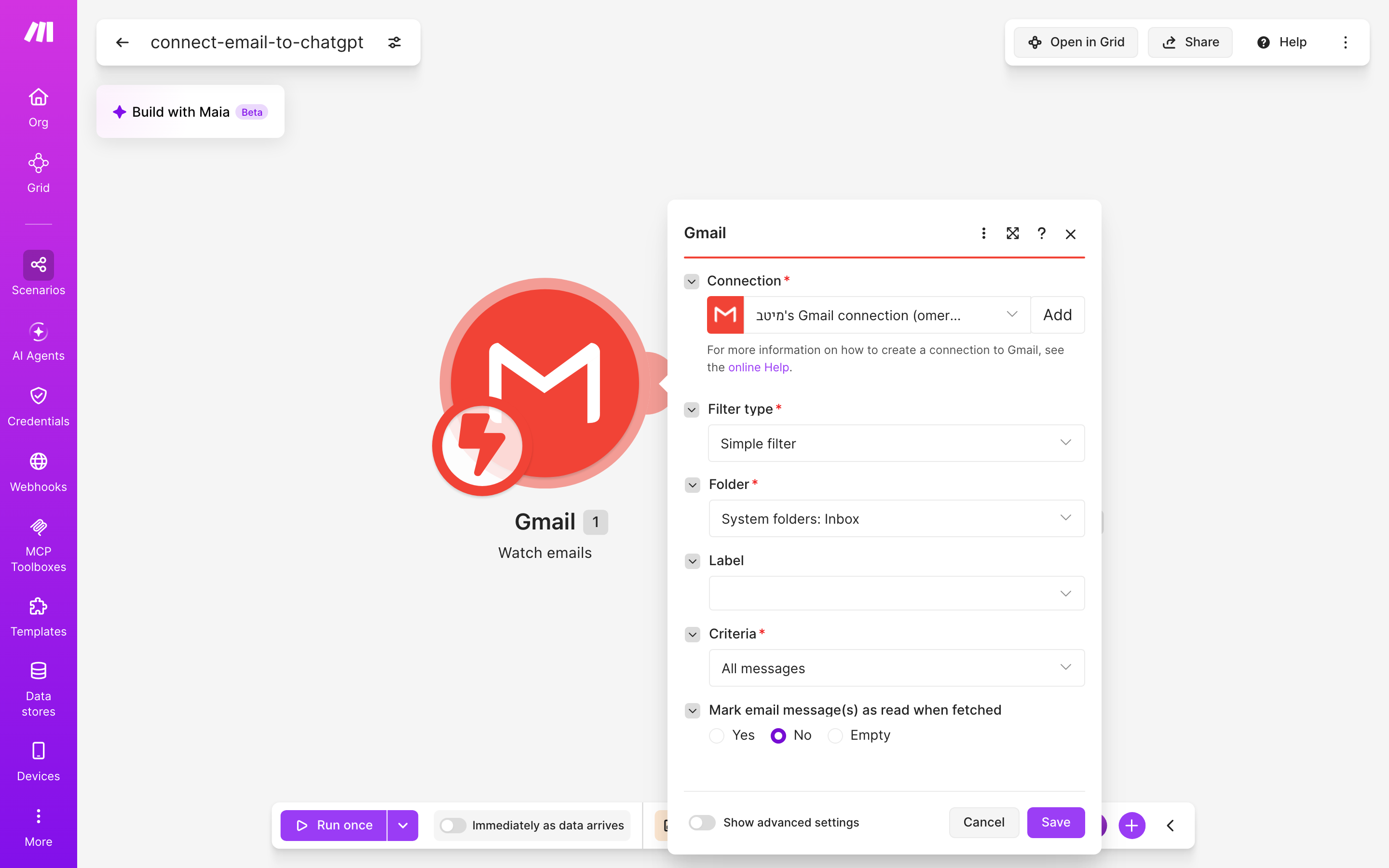Click the Gmail module circle on canvas

pos(545,383)
